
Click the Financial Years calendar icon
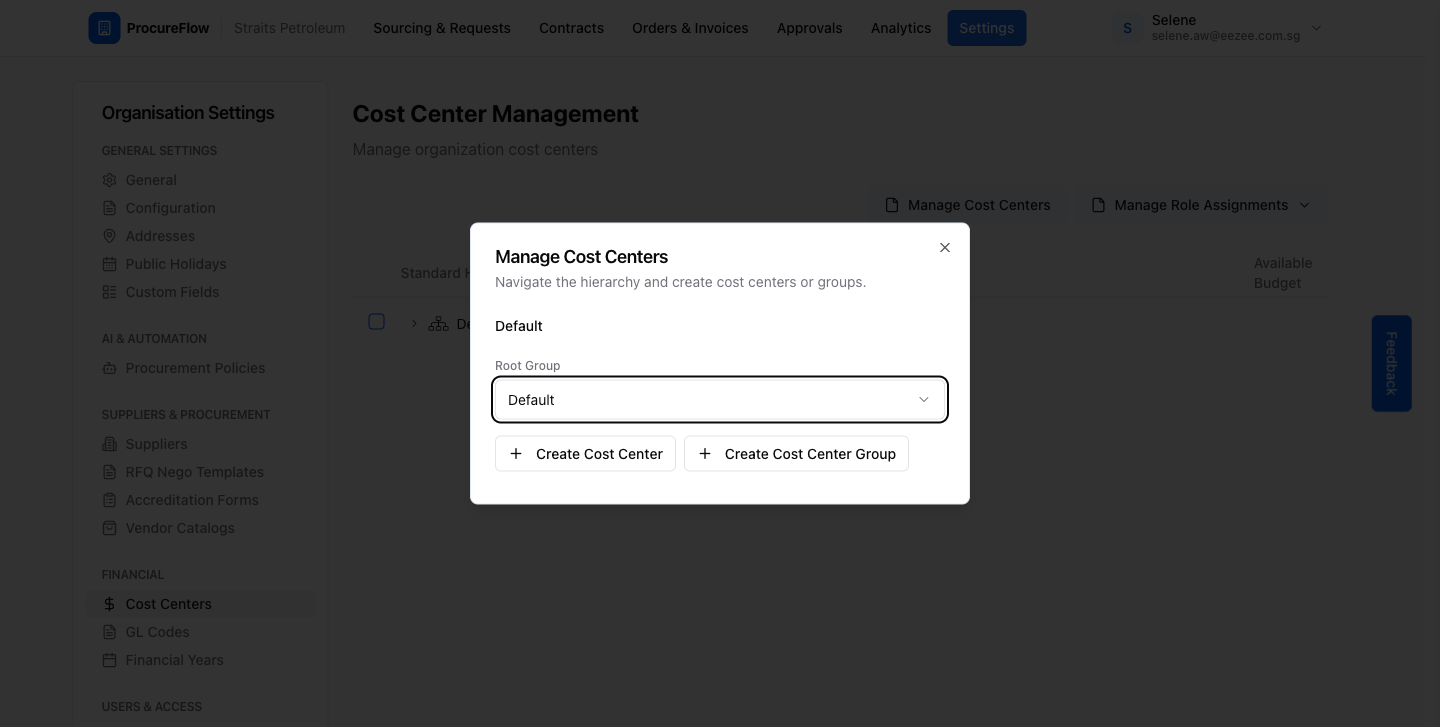tap(110, 660)
